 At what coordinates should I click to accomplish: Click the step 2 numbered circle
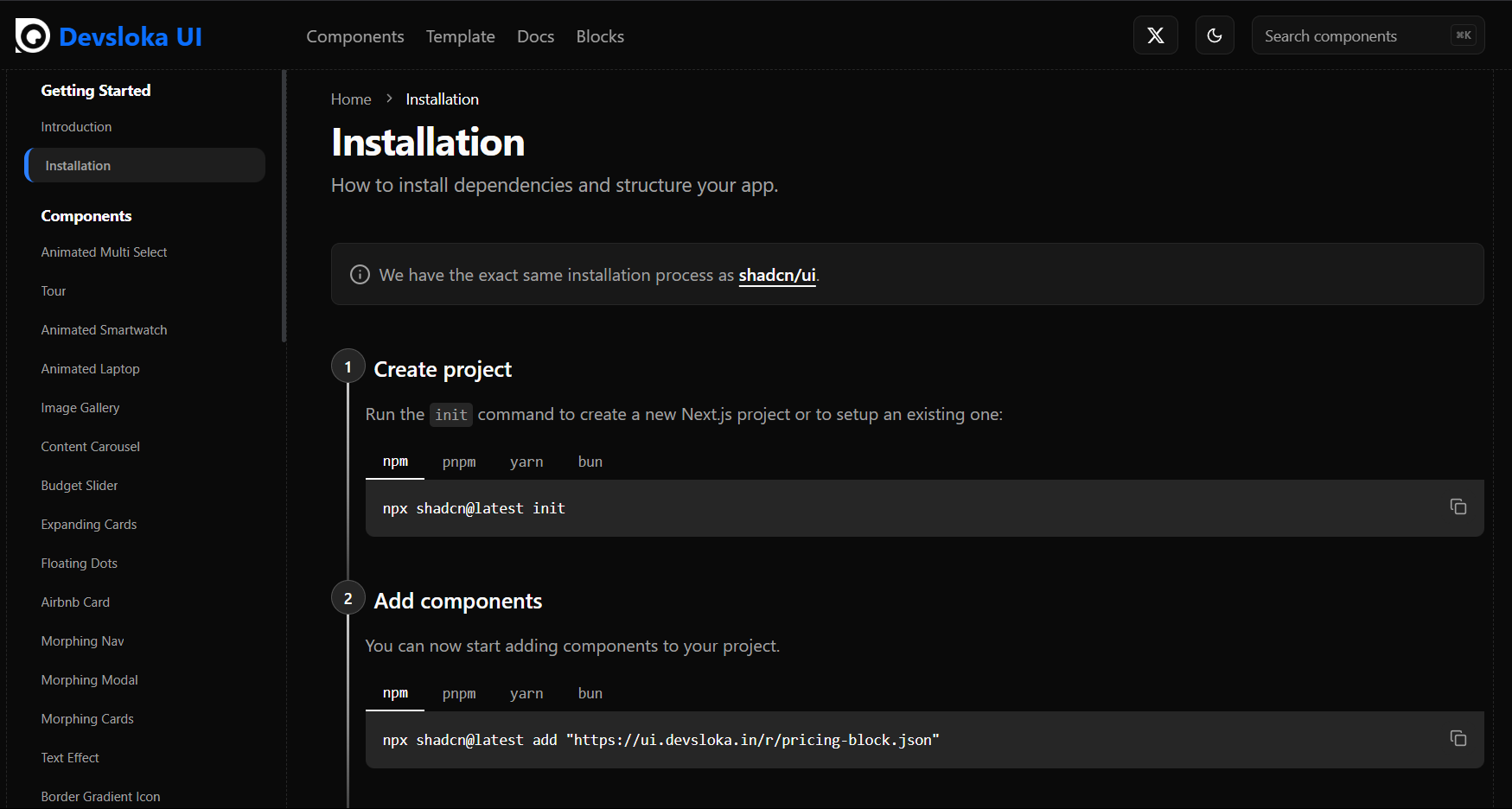point(348,597)
